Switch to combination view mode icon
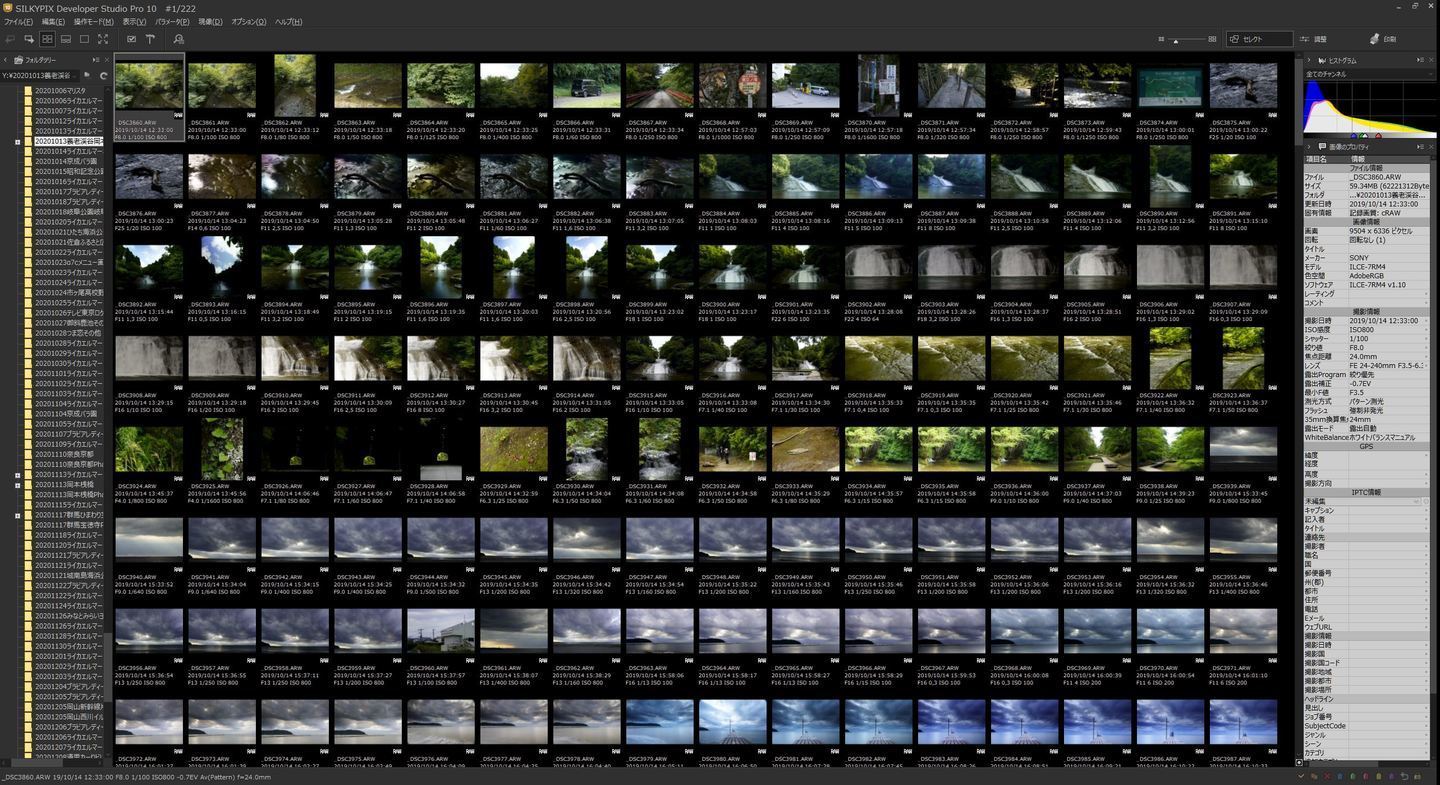 [66, 39]
